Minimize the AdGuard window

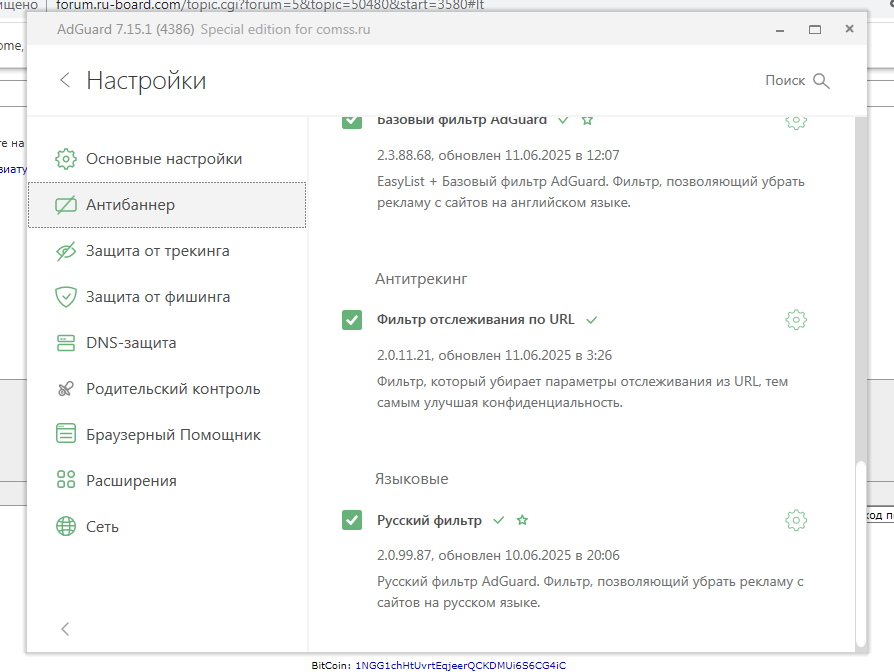click(780, 30)
